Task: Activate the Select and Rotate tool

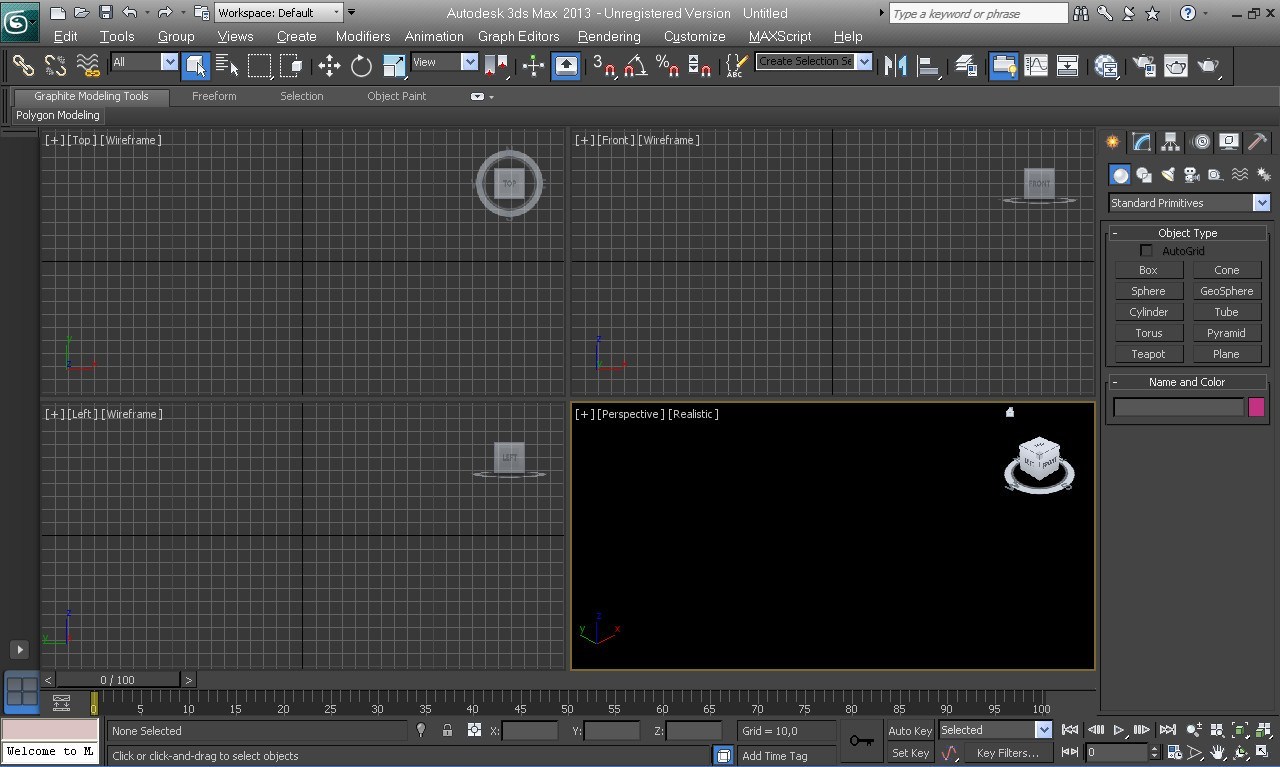Action: pyautogui.click(x=360, y=65)
